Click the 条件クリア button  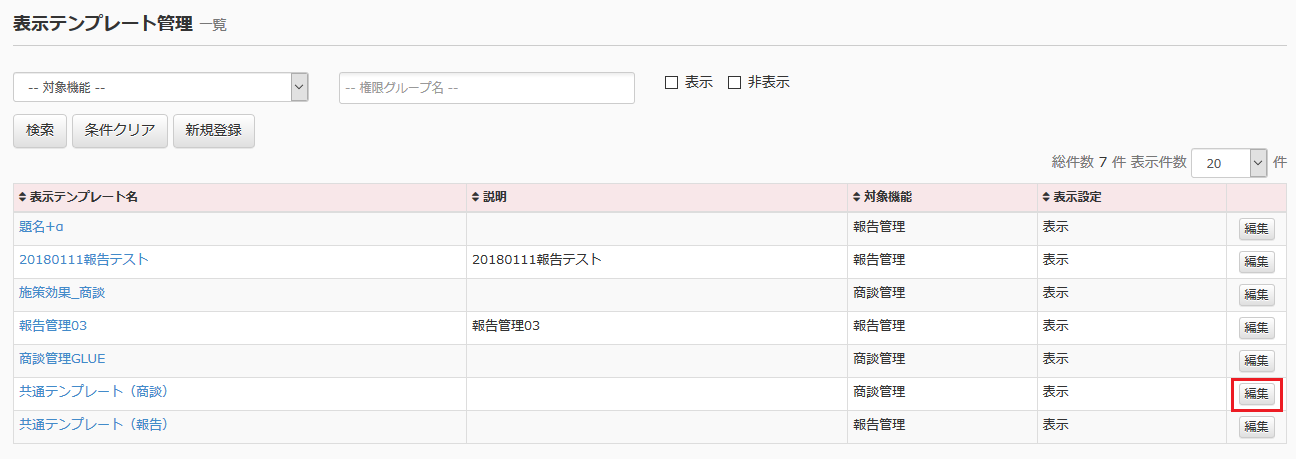click(120, 131)
